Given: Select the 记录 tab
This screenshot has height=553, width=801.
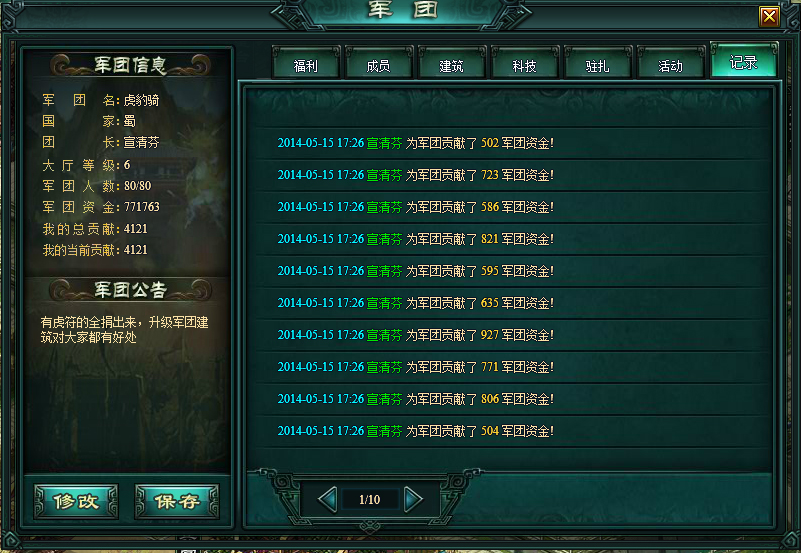Looking at the screenshot, I should point(744,62).
